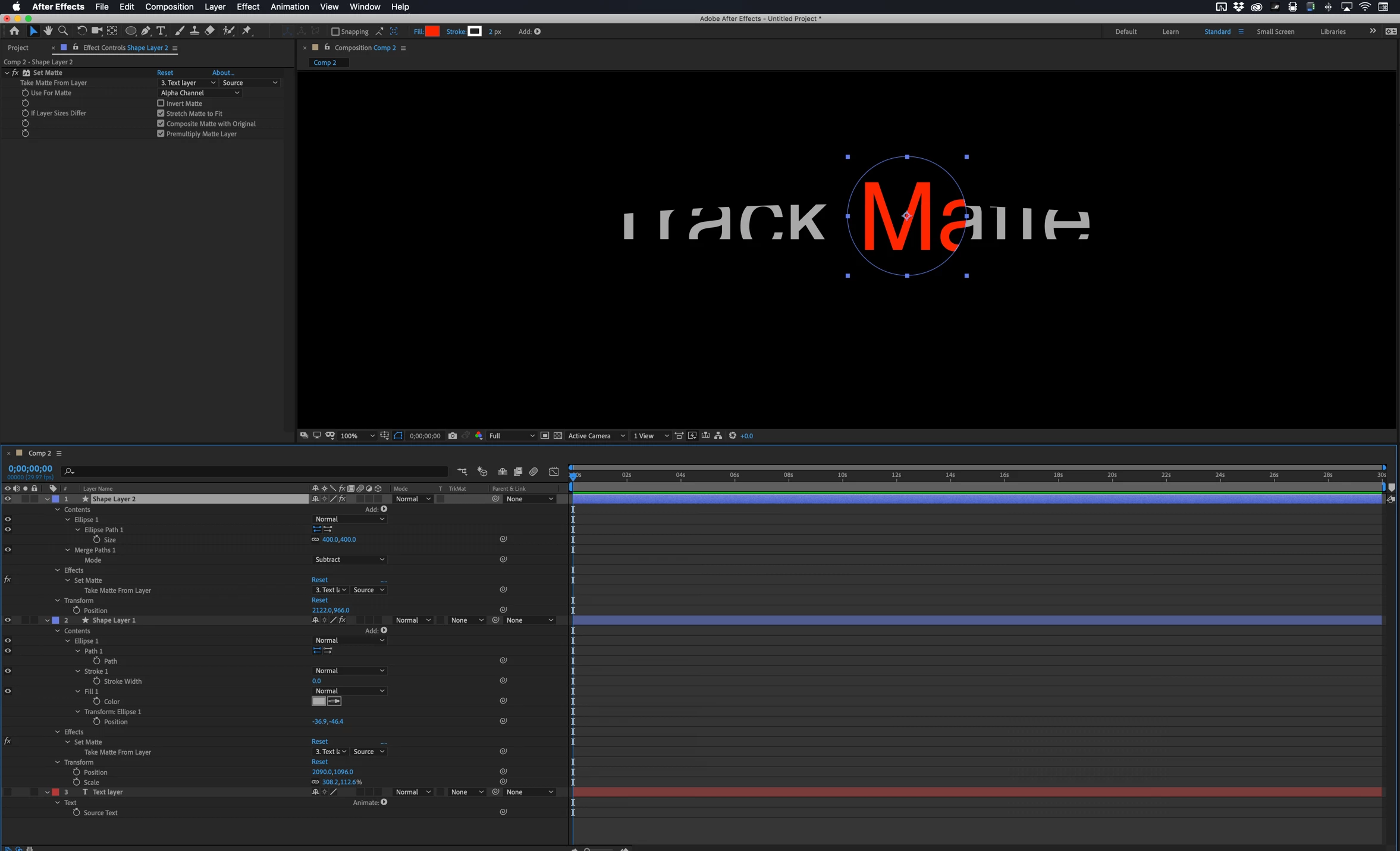
Task: Collapse the Text layer twirl arrow
Action: [47, 792]
